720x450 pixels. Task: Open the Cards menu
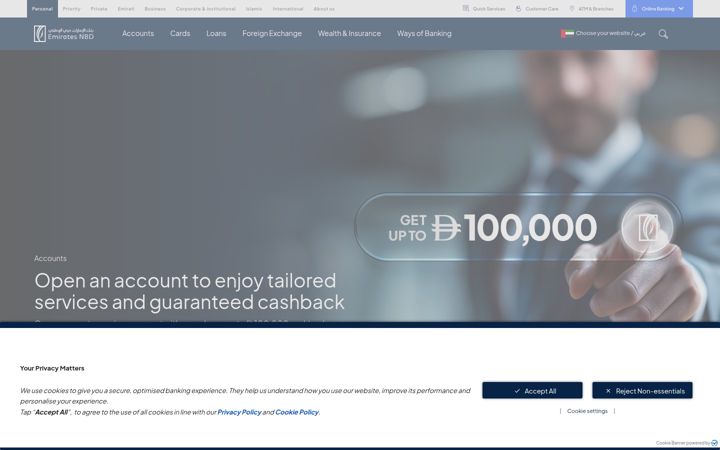(x=180, y=34)
